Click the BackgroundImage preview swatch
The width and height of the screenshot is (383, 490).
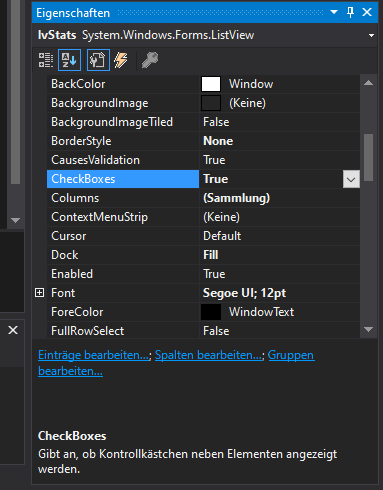pyautogui.click(x=211, y=103)
